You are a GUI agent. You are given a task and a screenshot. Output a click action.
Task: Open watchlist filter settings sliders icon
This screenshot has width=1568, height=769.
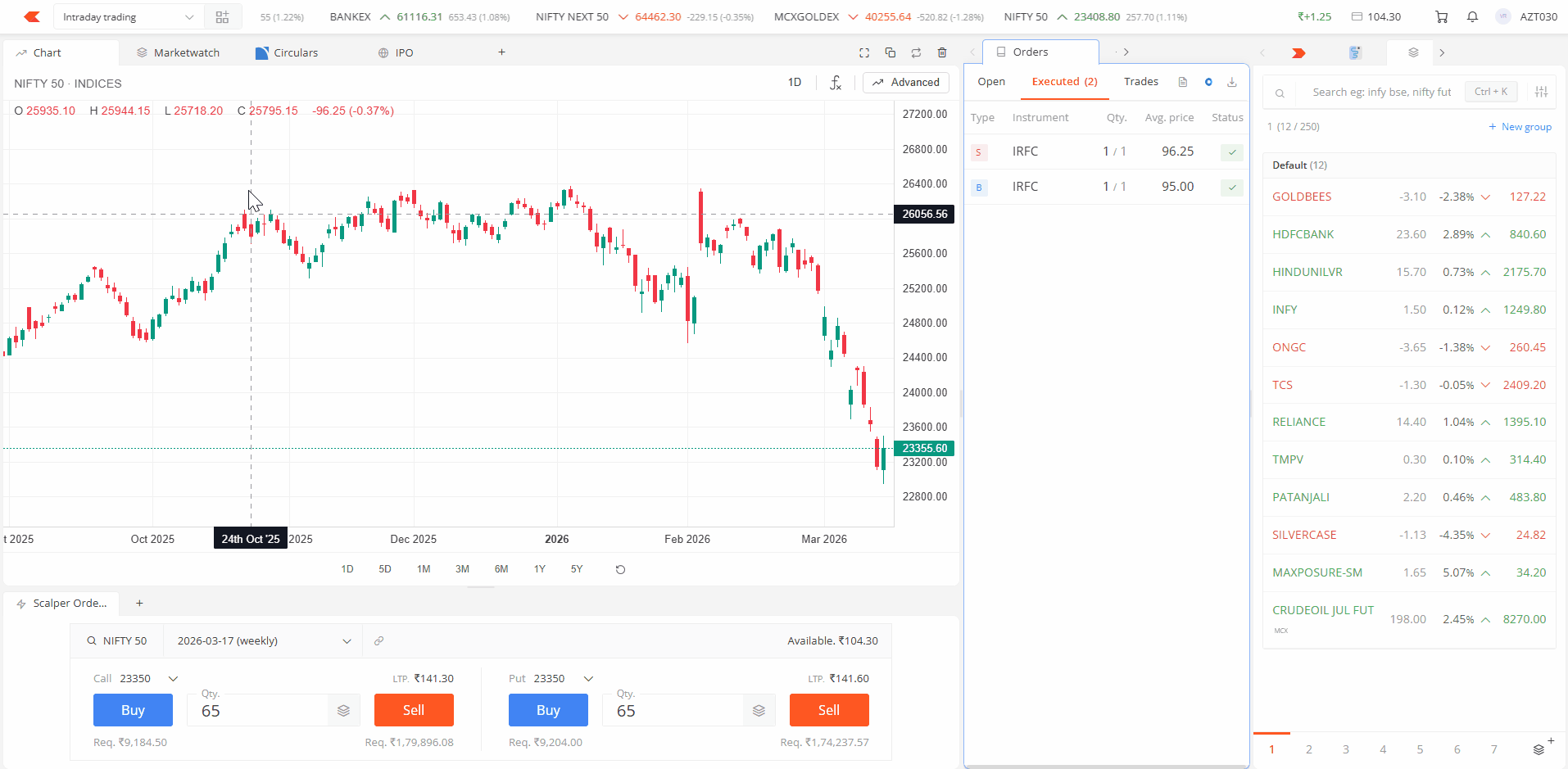(1541, 92)
